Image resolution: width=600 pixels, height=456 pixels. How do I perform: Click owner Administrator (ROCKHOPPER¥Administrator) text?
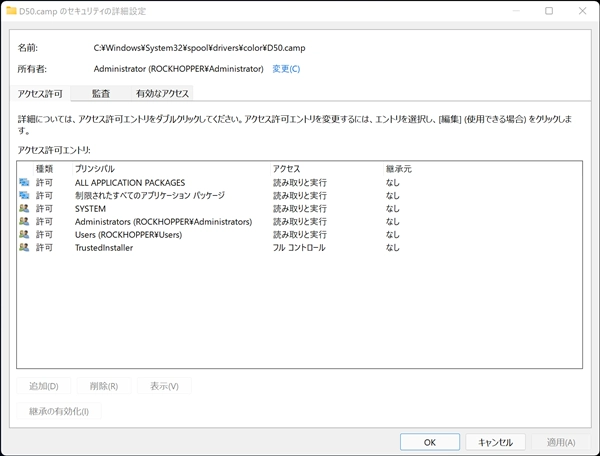pos(178,69)
